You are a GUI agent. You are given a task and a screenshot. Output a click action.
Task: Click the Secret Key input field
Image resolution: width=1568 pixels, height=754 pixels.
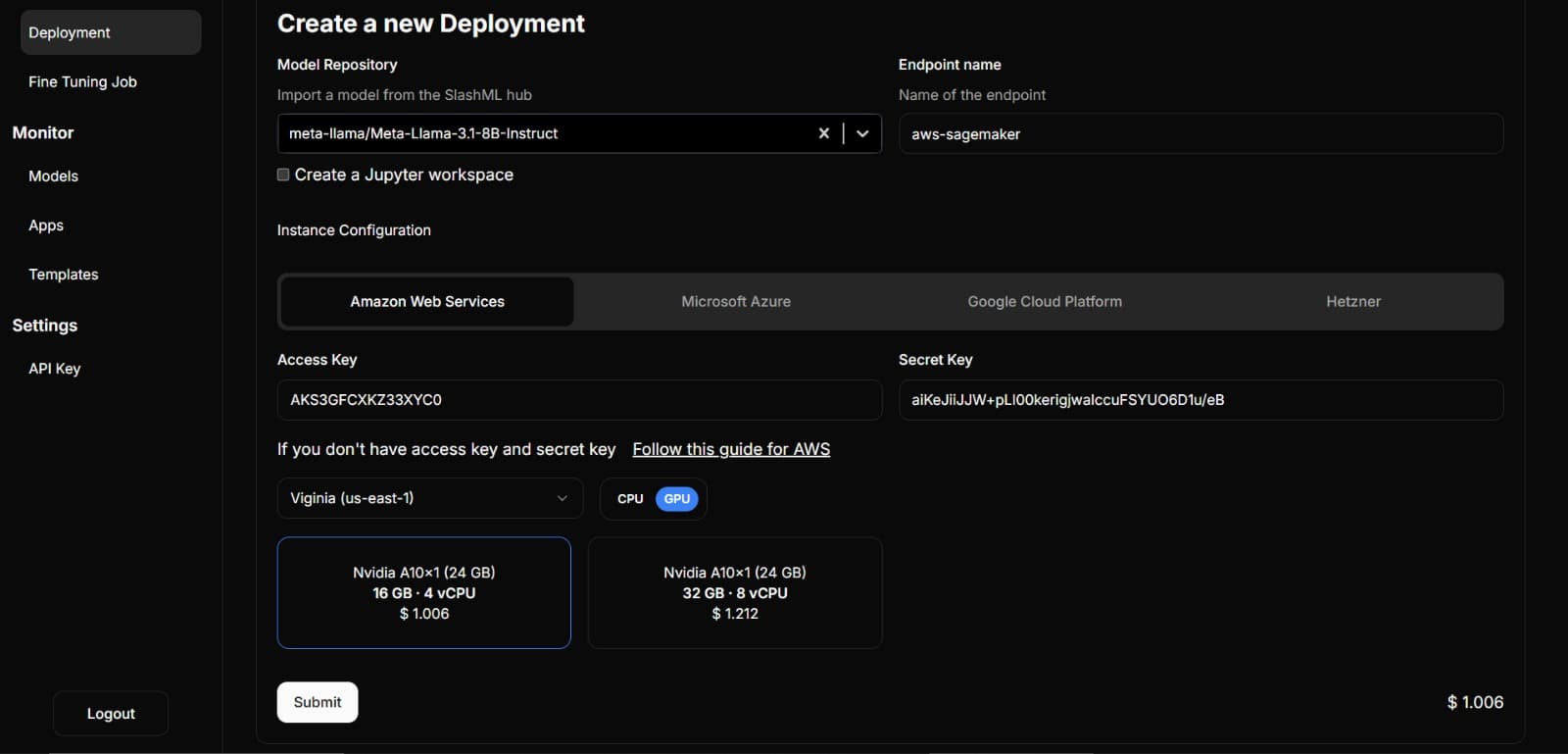point(1200,400)
